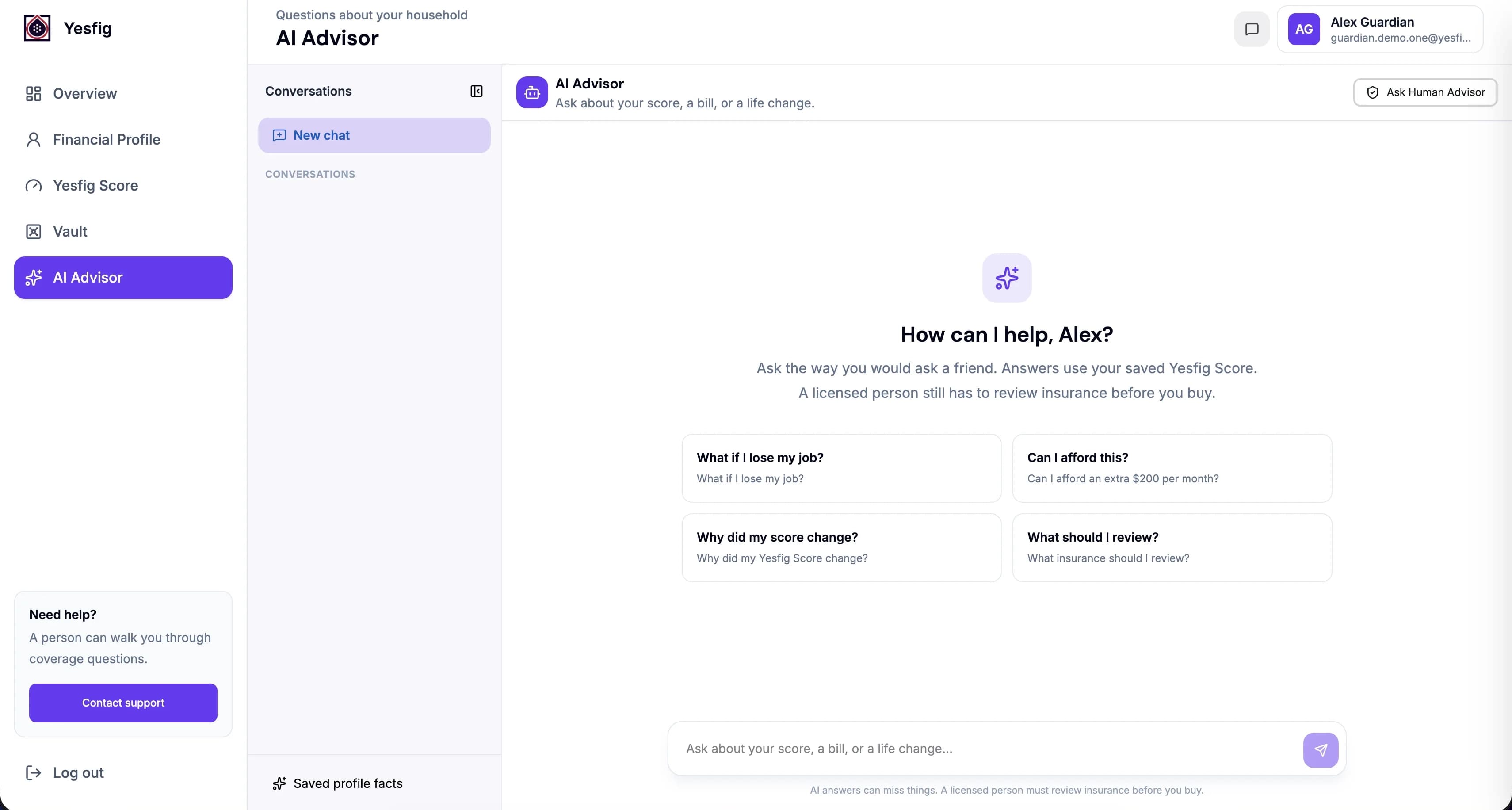The image size is (1512, 810).
Task: Start a New chat
Action: 374,135
